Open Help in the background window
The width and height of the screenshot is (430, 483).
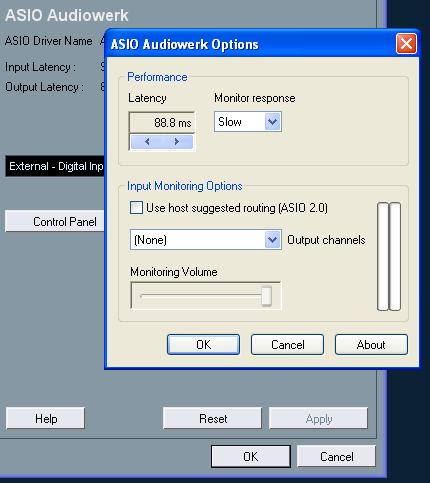pos(45,418)
